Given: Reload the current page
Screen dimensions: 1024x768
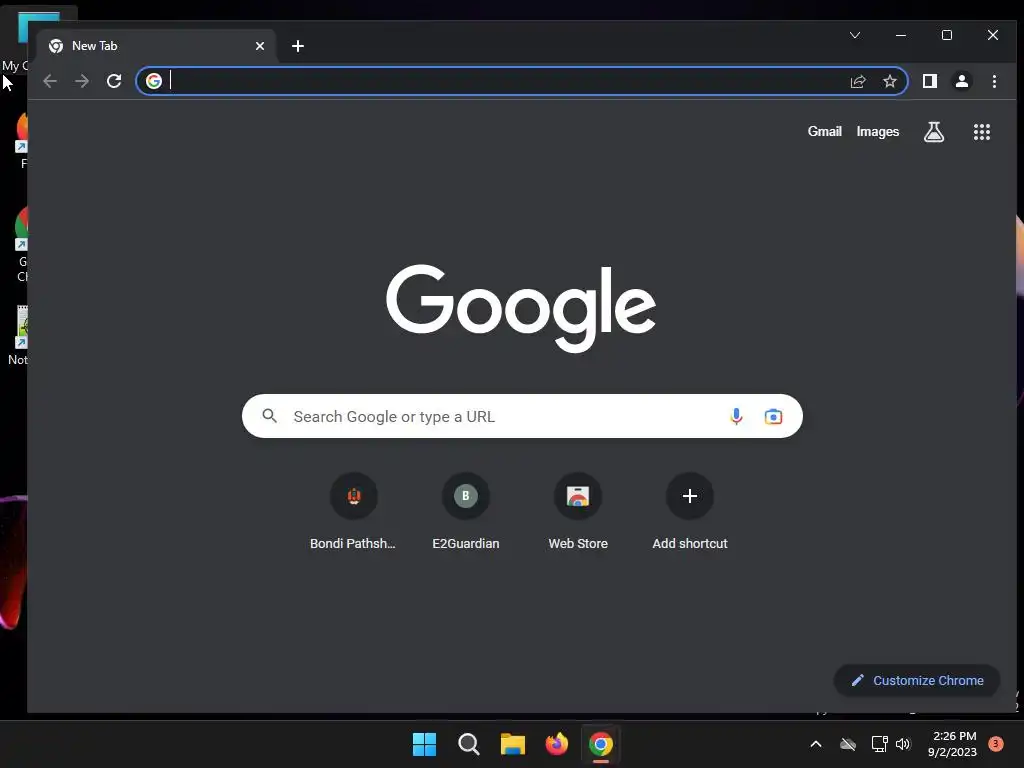Looking at the screenshot, I should pos(114,81).
